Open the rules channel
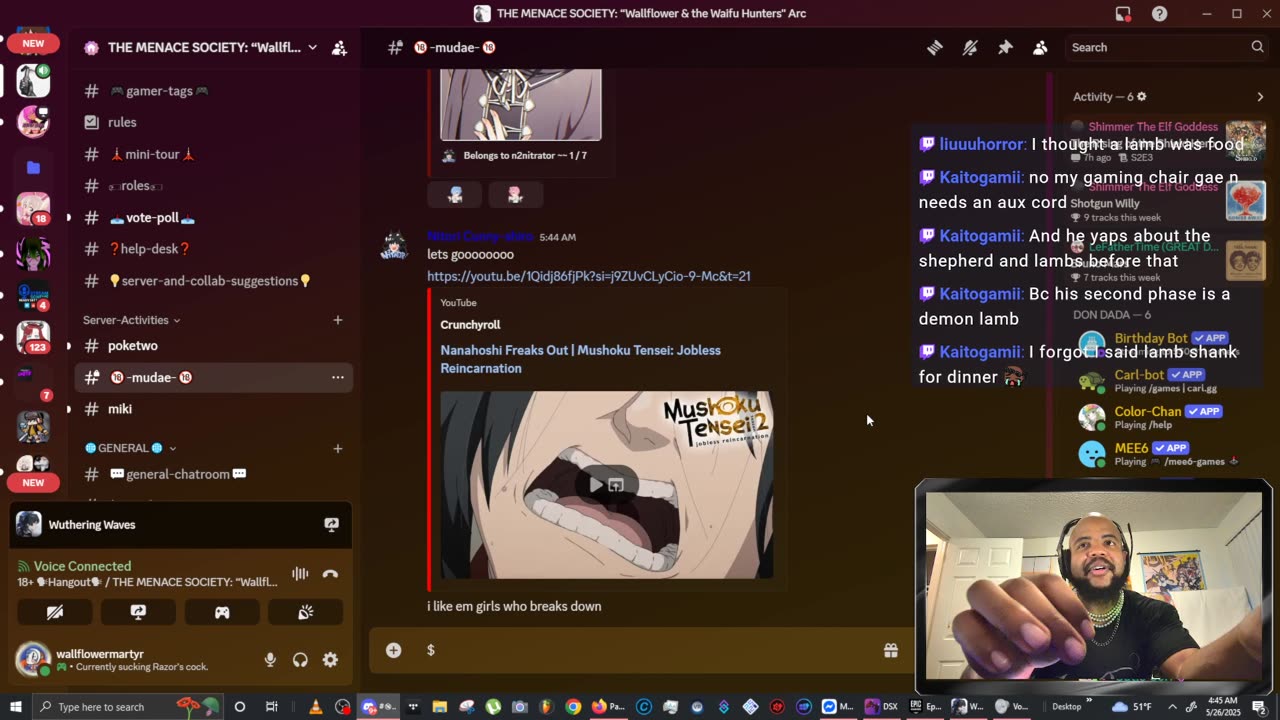Image resolution: width=1280 pixels, height=720 pixels. (213, 122)
